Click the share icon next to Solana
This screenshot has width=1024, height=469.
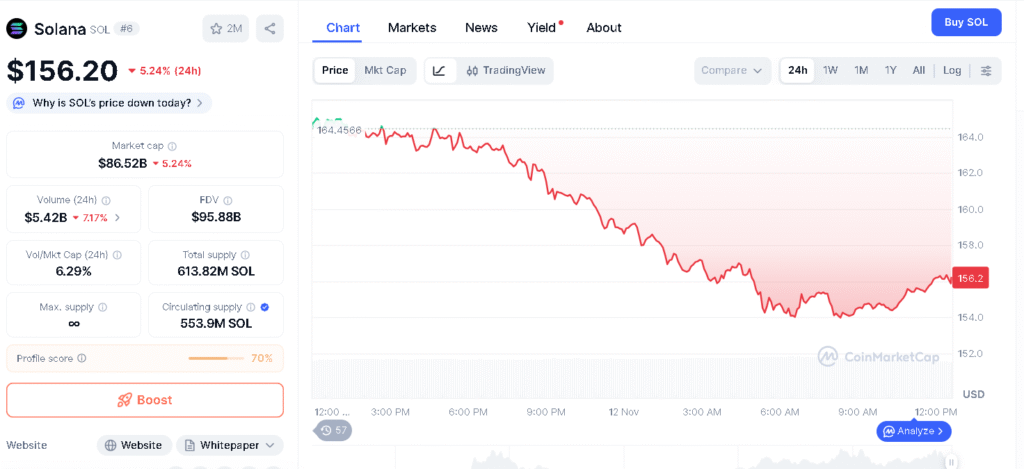(x=270, y=29)
